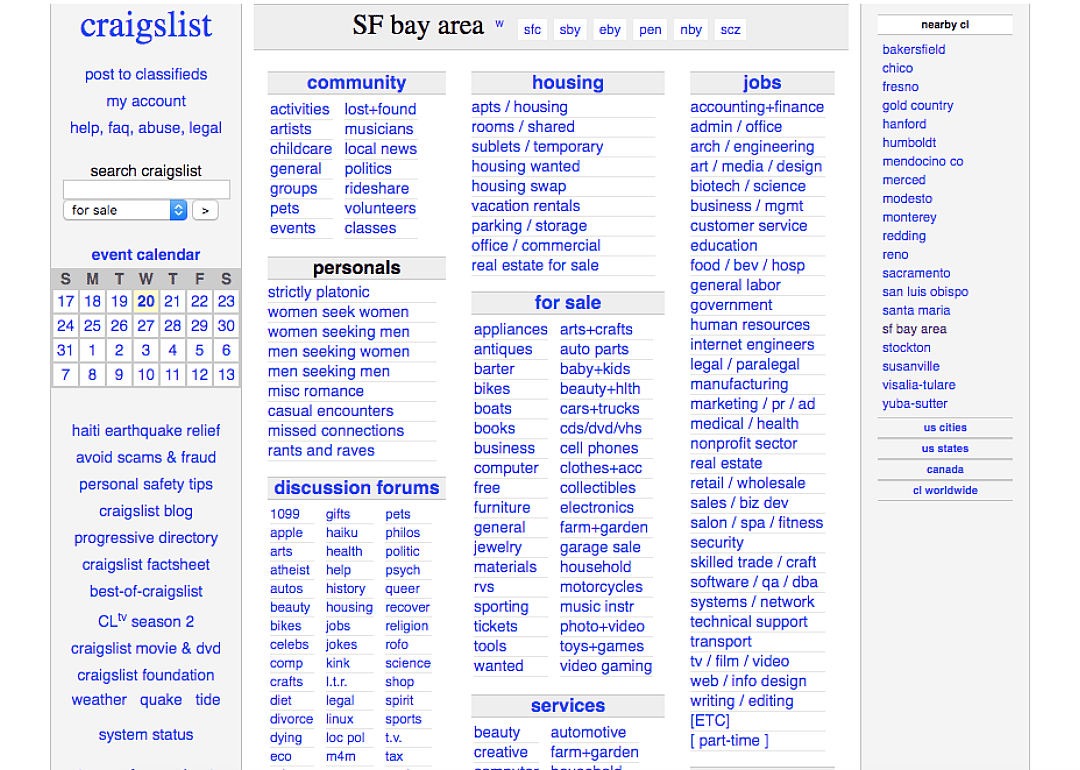Open the 'housing' section header
Screen dimensions: 1080x770
(568, 83)
